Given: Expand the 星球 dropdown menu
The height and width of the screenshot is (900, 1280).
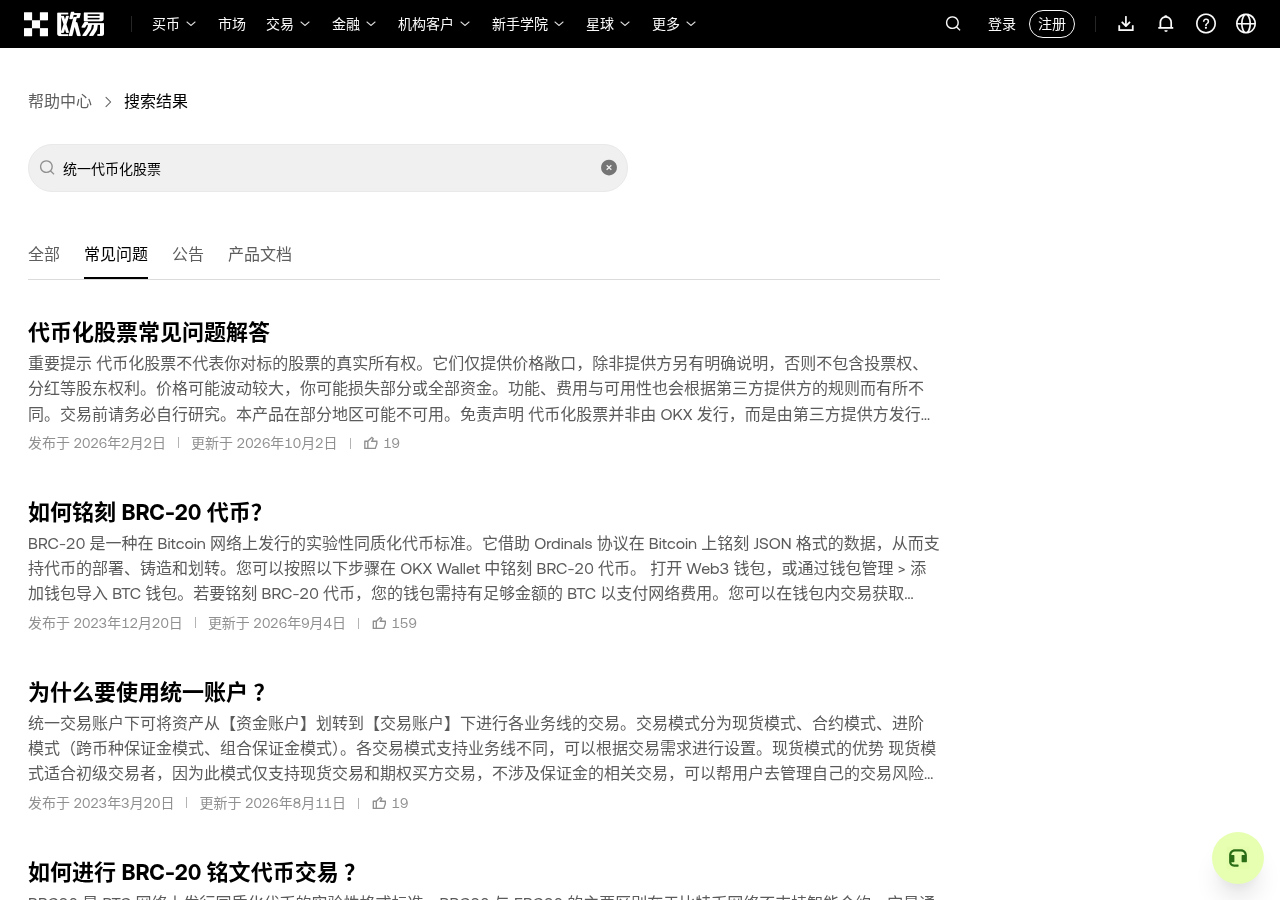Looking at the screenshot, I should pos(608,24).
